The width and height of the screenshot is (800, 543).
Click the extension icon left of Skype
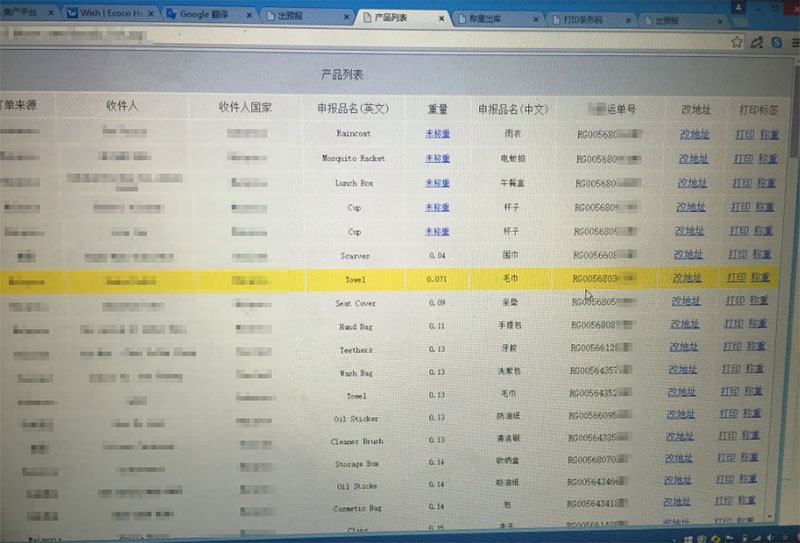point(756,42)
